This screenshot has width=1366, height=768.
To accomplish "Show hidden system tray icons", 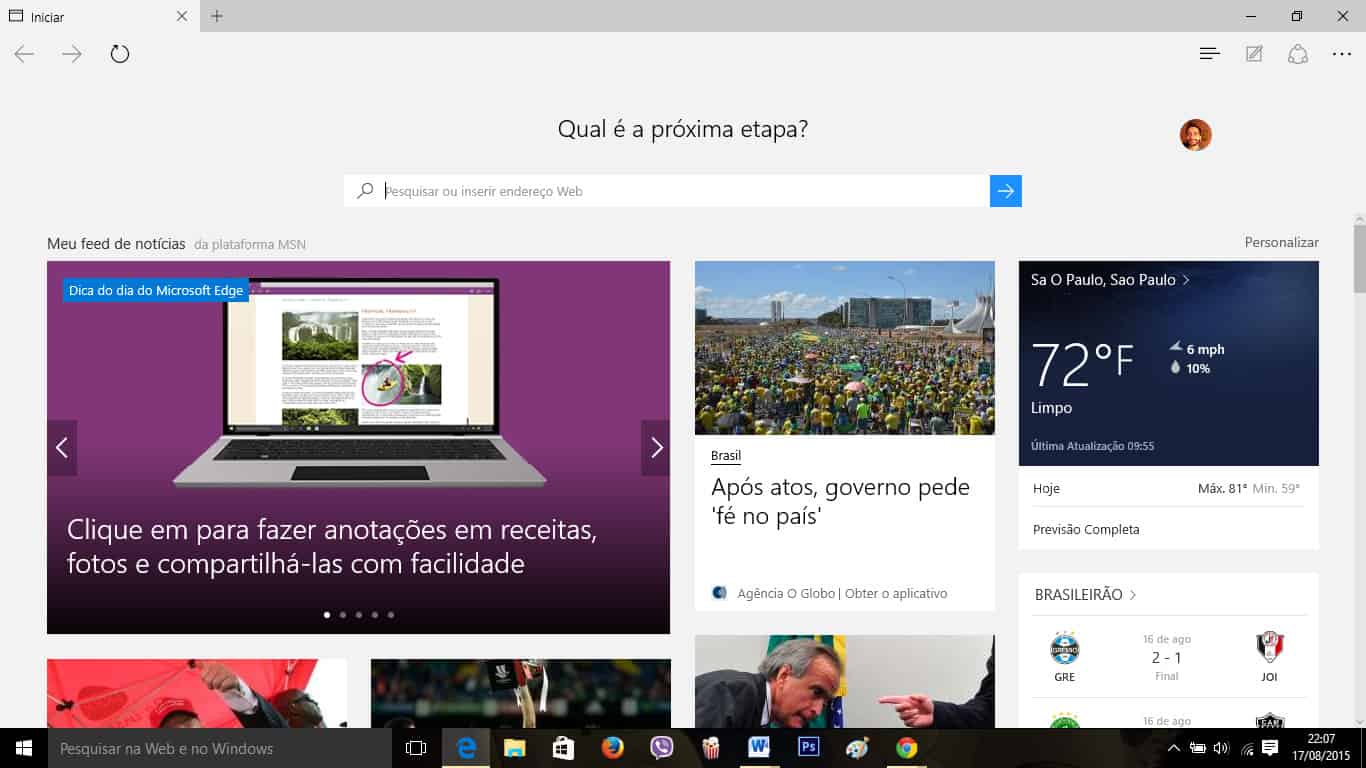I will (x=1174, y=748).
